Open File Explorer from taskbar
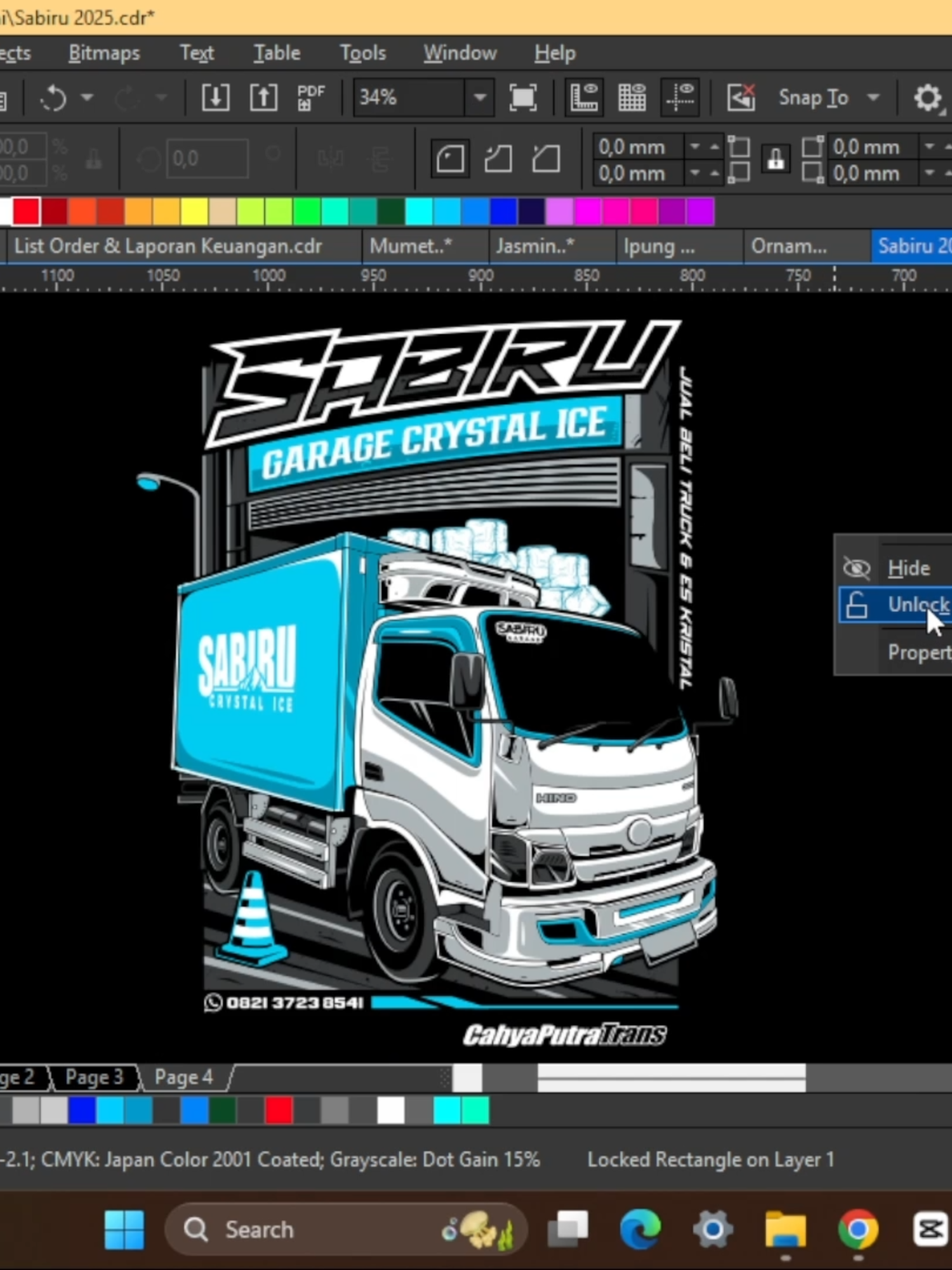Viewport: 952px width, 1270px height. point(785,1230)
